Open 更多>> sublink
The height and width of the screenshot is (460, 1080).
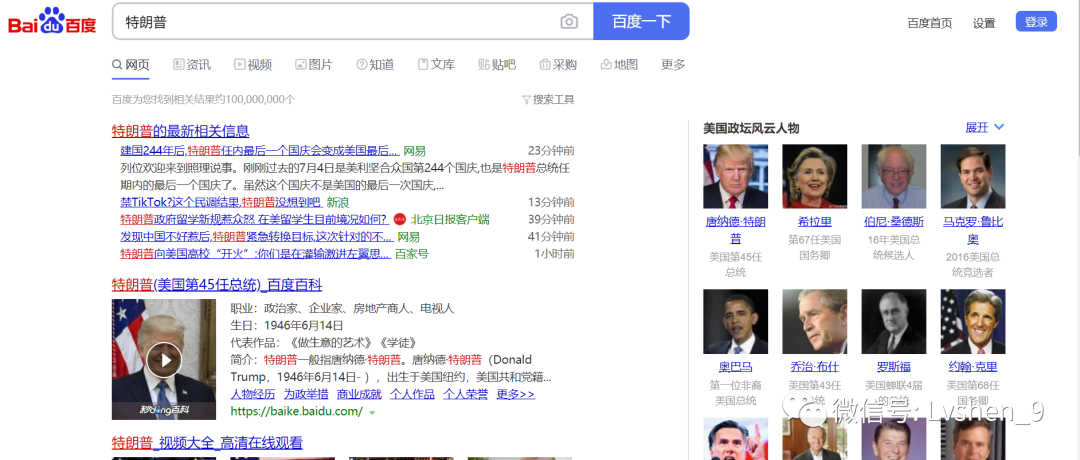pyautogui.click(x=515, y=395)
